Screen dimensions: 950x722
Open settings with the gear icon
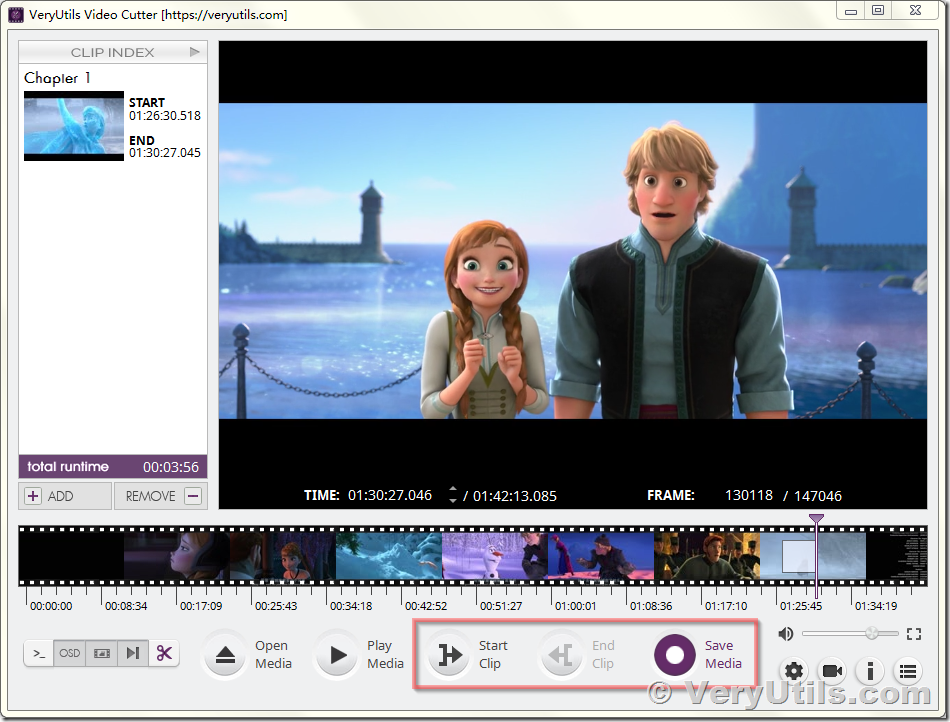(x=794, y=671)
